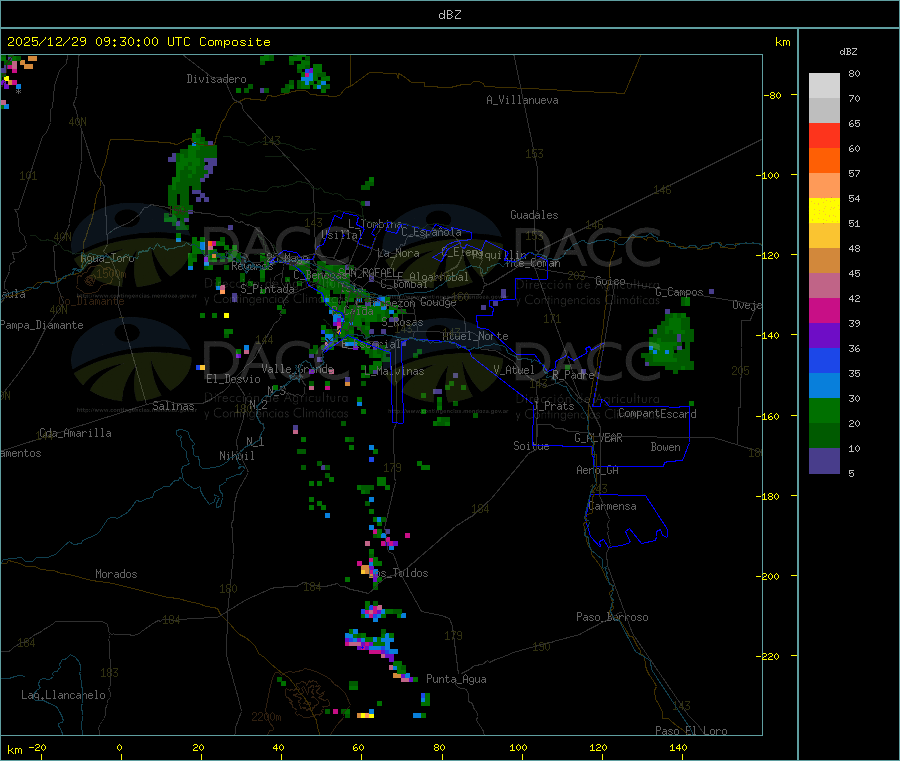Viewport: 900px width, 761px height.
Task: Click the 100 tick on the bottom axis
Action: coord(518,747)
